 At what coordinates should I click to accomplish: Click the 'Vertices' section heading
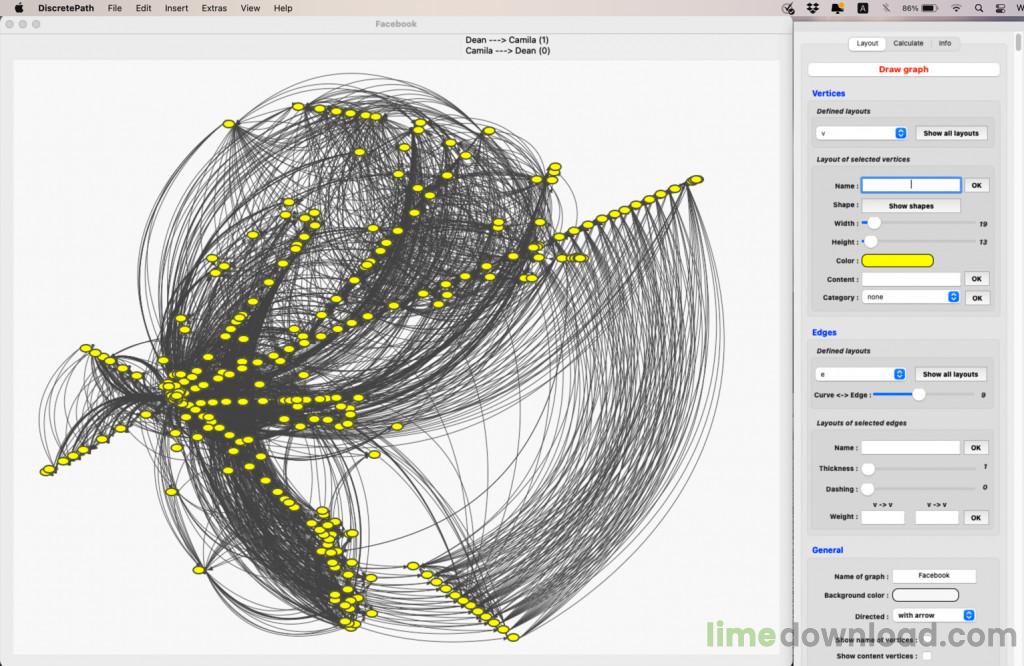[x=828, y=93]
